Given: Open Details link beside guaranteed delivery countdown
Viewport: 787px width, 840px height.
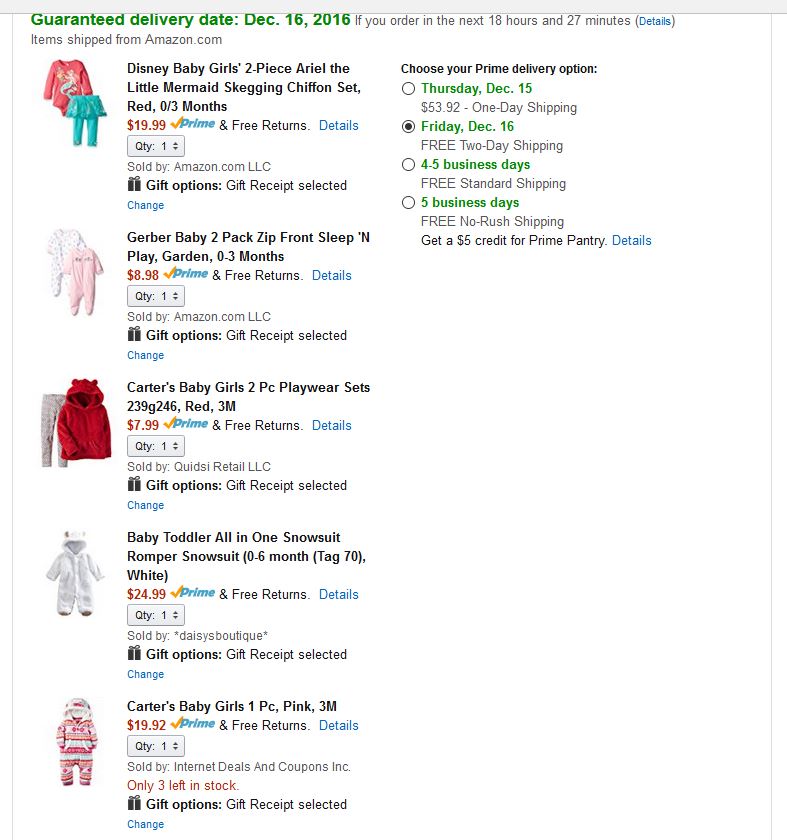Looking at the screenshot, I should (655, 21).
